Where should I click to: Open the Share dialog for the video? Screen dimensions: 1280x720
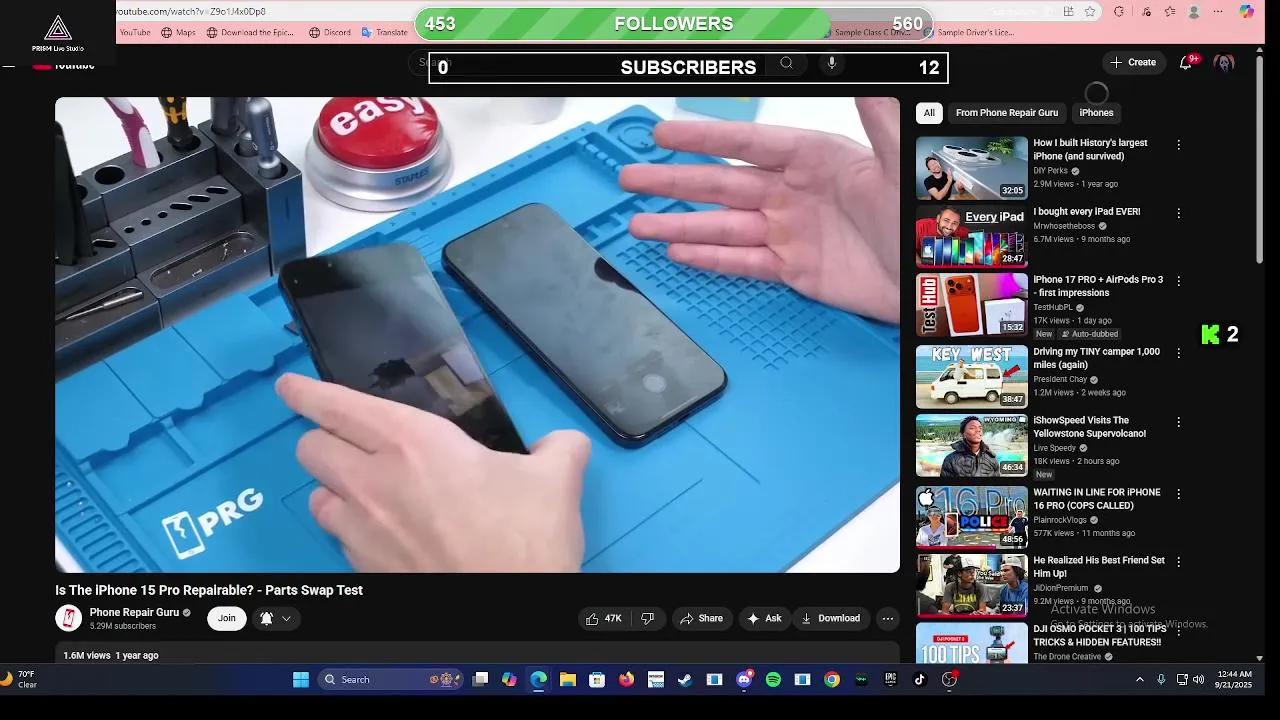click(x=701, y=618)
